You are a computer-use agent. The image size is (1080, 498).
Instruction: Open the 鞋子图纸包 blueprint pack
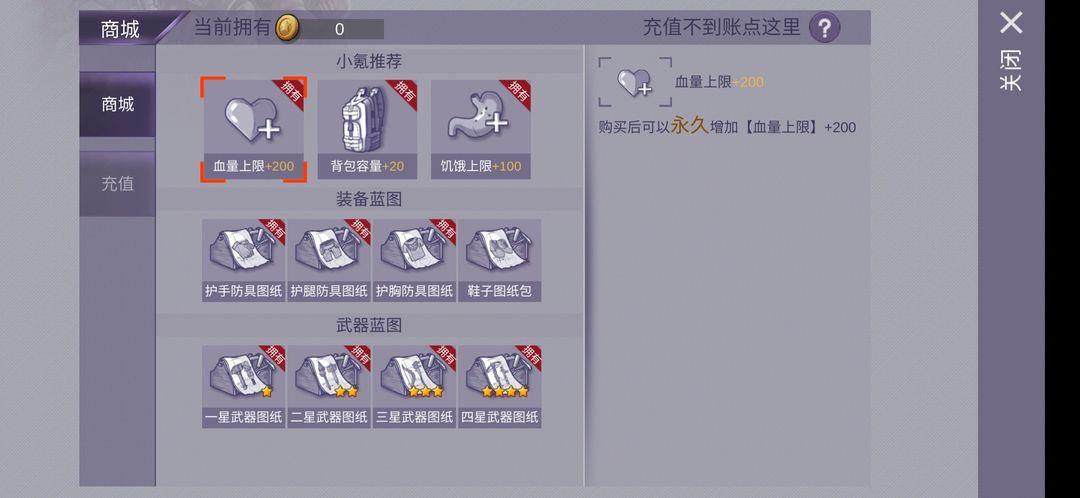(499, 260)
